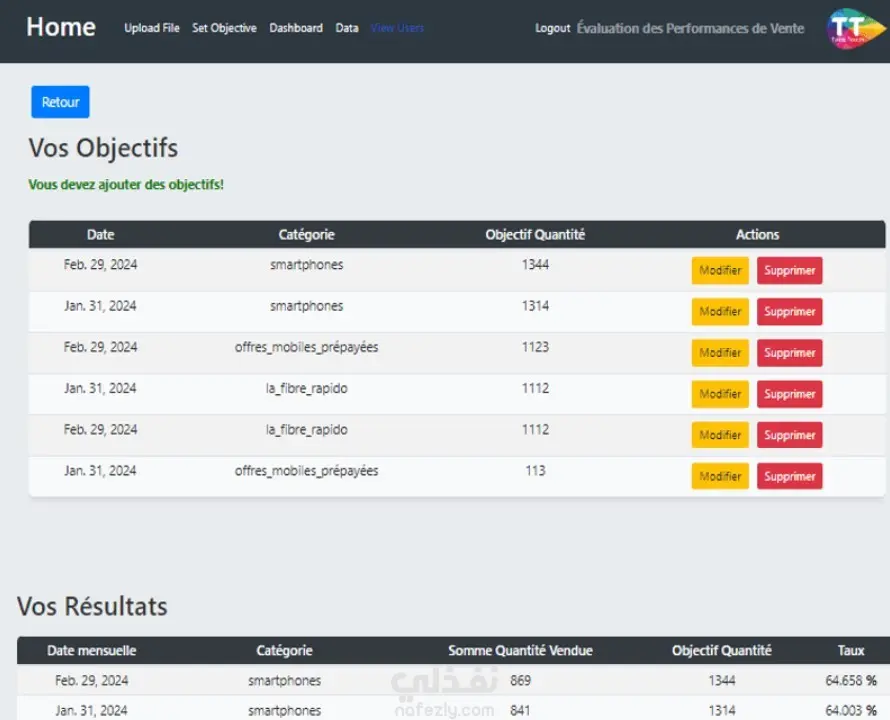The image size is (890, 720).
Task: Click the Date header in objectives table
Action: (100, 235)
